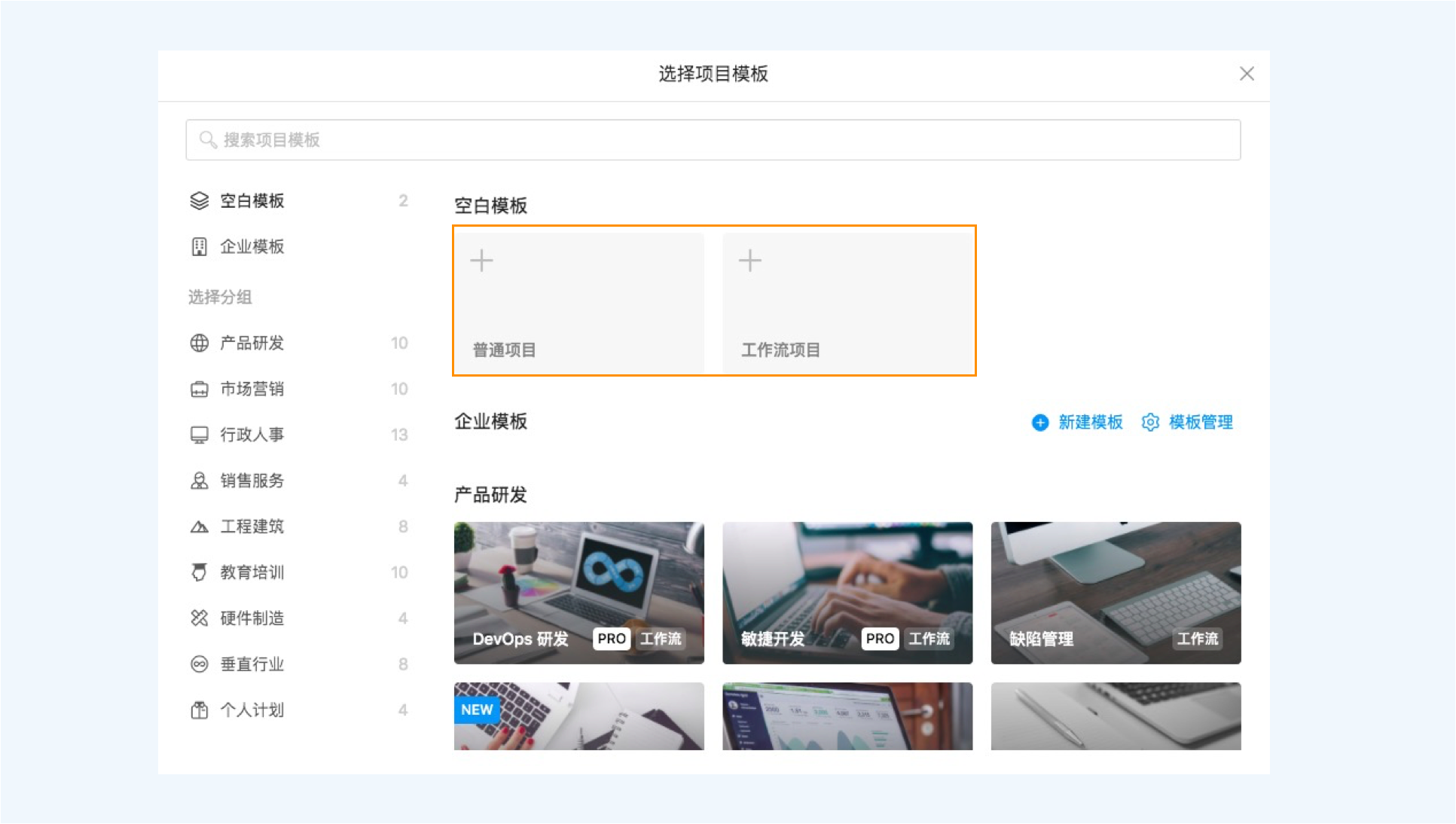
Task: Click the NEW badge on the template
Action: pyautogui.click(x=476, y=710)
